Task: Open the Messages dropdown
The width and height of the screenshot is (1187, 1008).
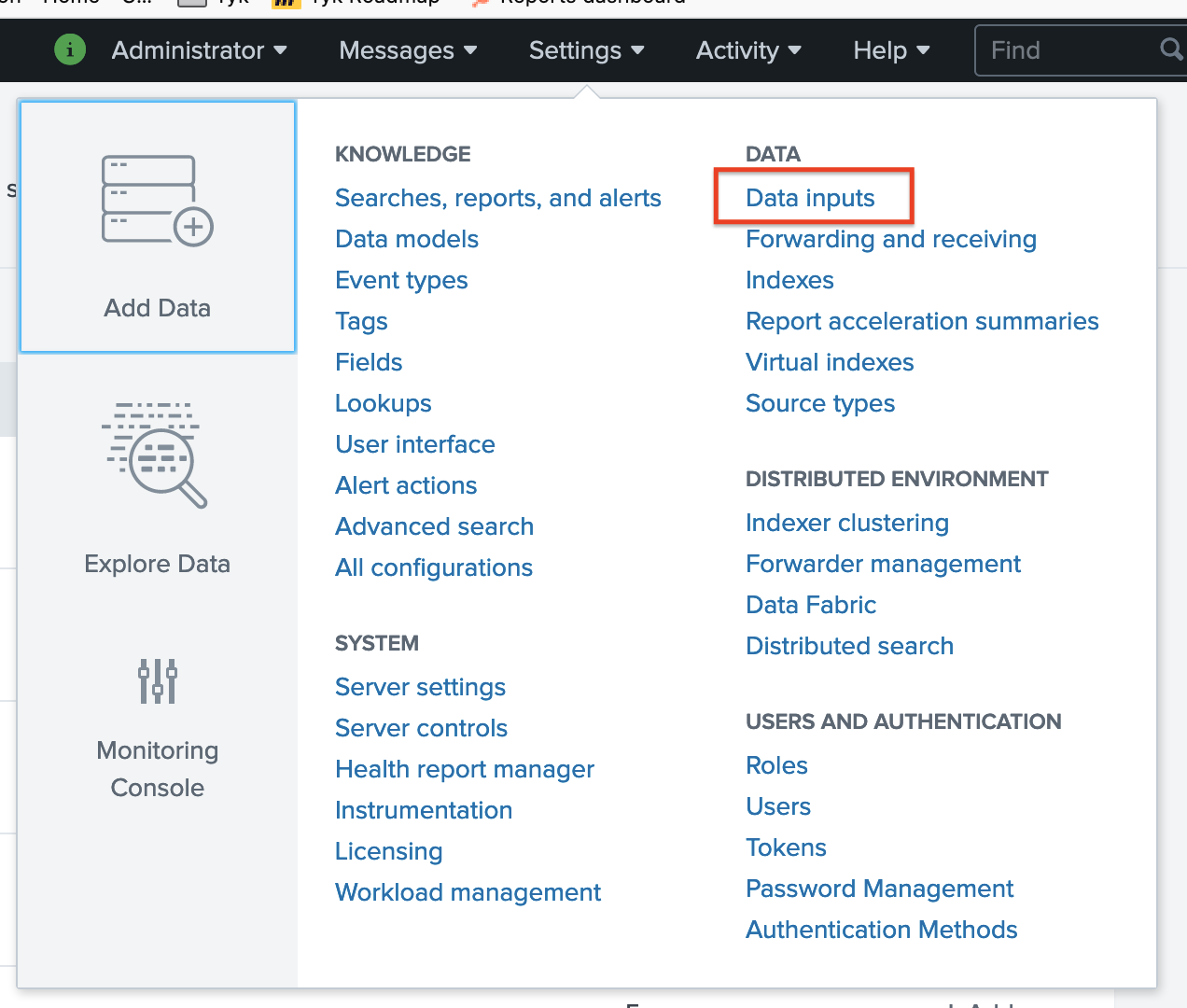Action: point(408,50)
